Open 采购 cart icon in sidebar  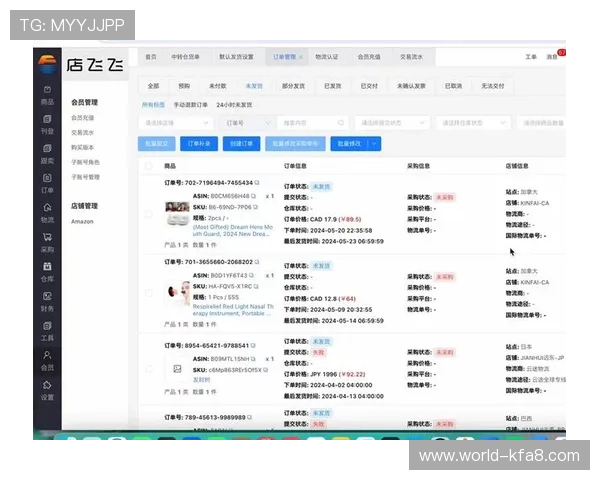[47, 237]
